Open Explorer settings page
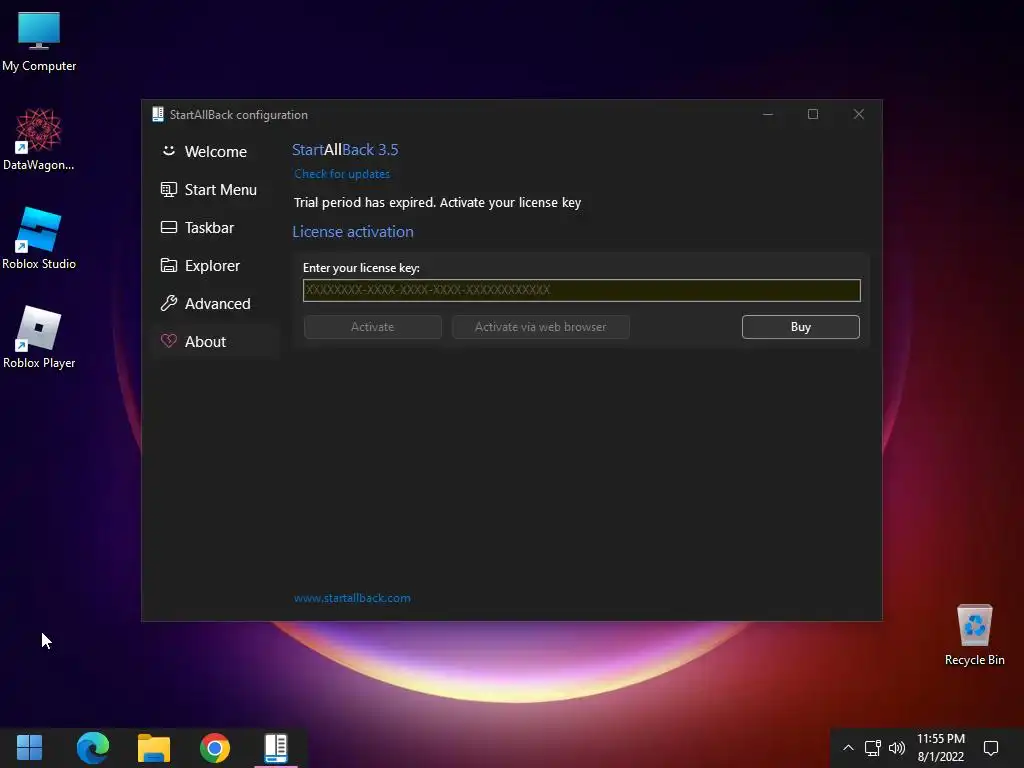The width and height of the screenshot is (1024, 768). click(x=215, y=266)
